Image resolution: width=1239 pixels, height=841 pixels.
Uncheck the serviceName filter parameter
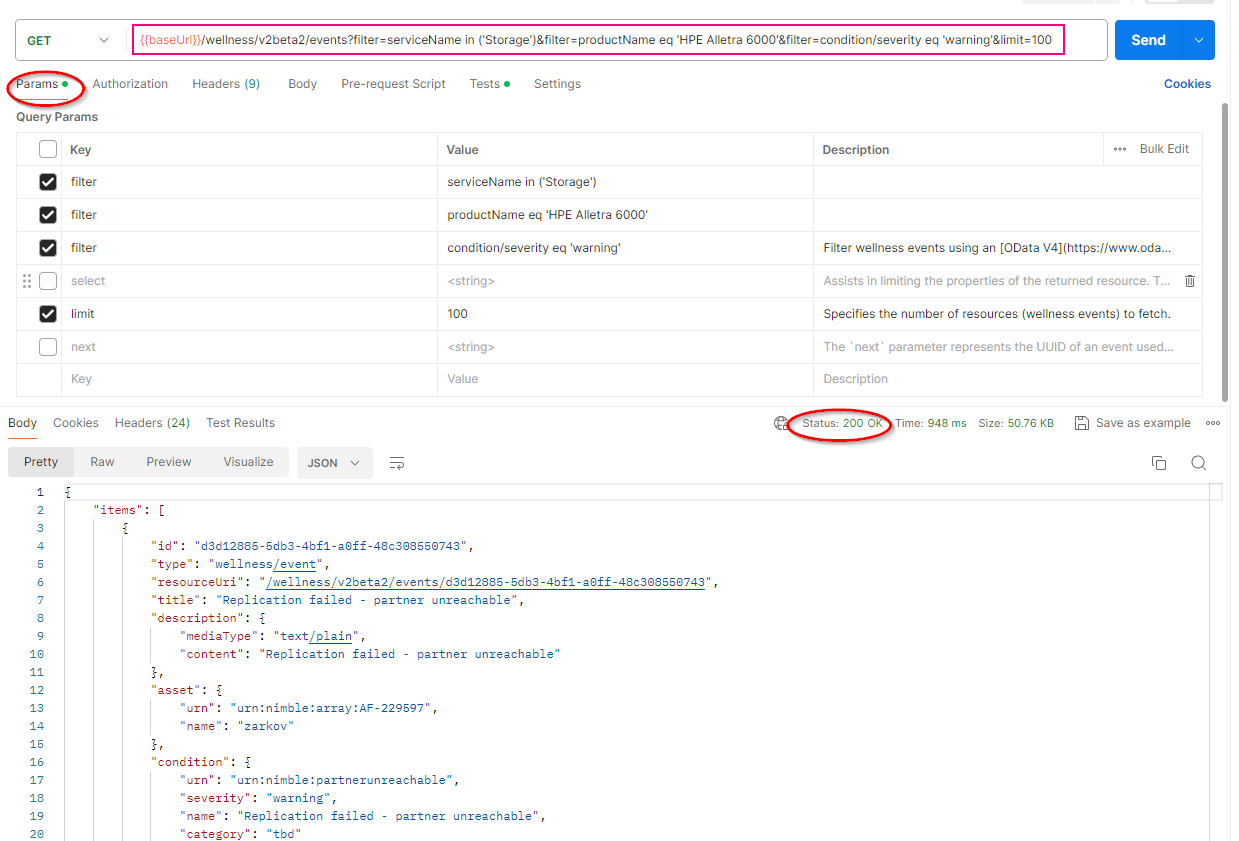pos(48,182)
